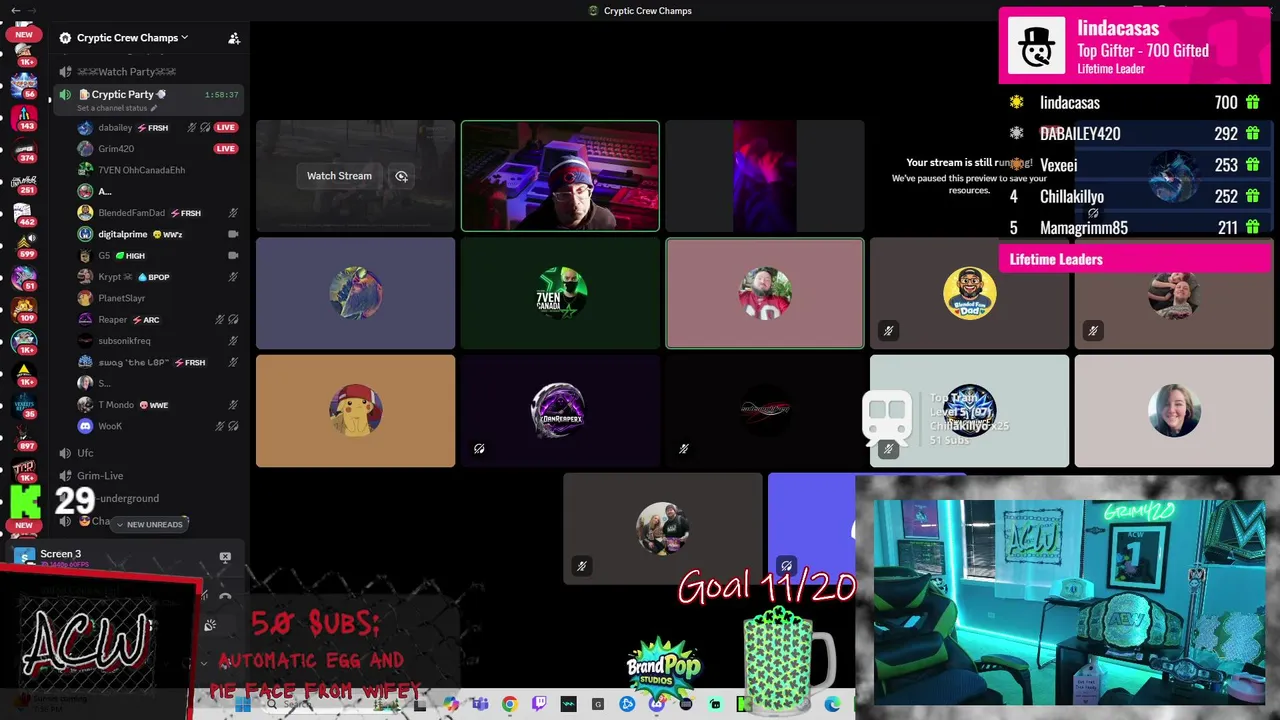1280x720 pixels.
Task: Open dabailey in the voice user list
Action: pos(115,128)
